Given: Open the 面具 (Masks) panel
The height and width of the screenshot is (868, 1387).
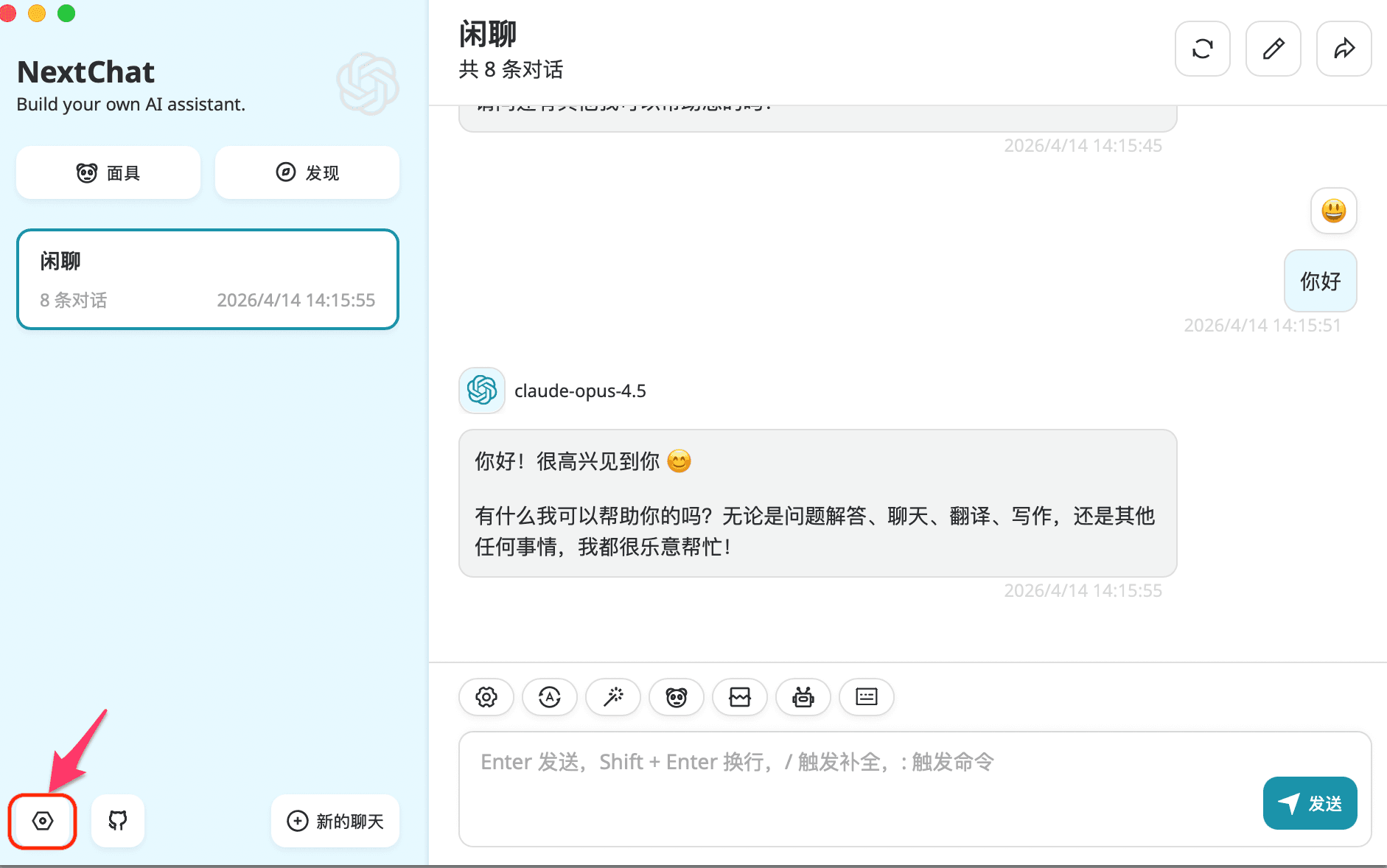Looking at the screenshot, I should 108,172.
